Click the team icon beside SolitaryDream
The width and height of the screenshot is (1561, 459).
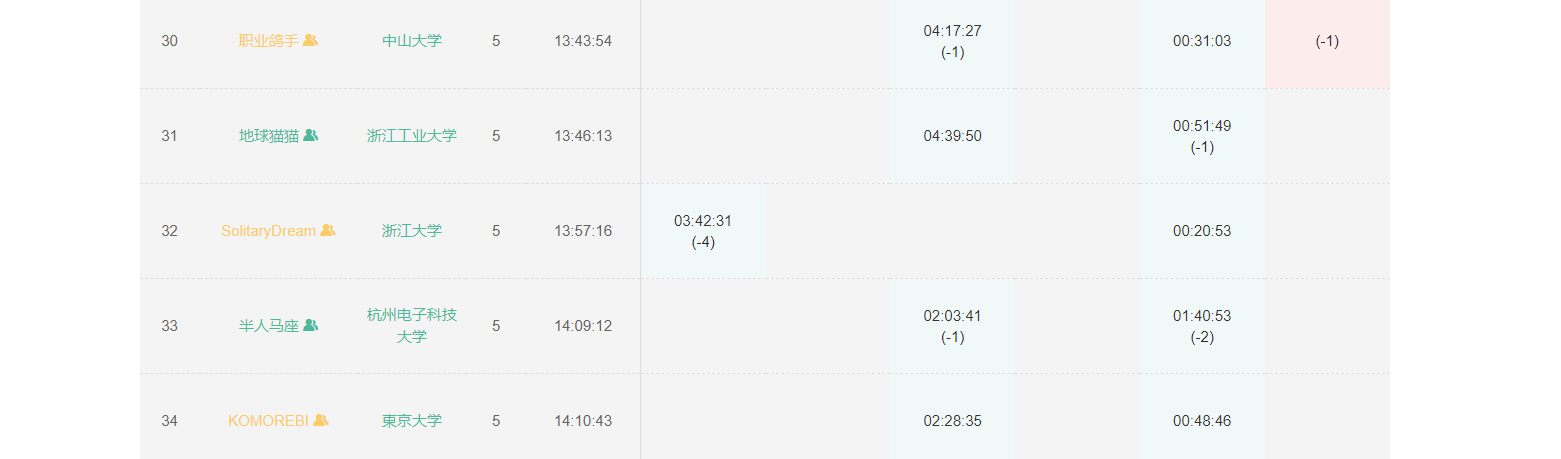[328, 231]
